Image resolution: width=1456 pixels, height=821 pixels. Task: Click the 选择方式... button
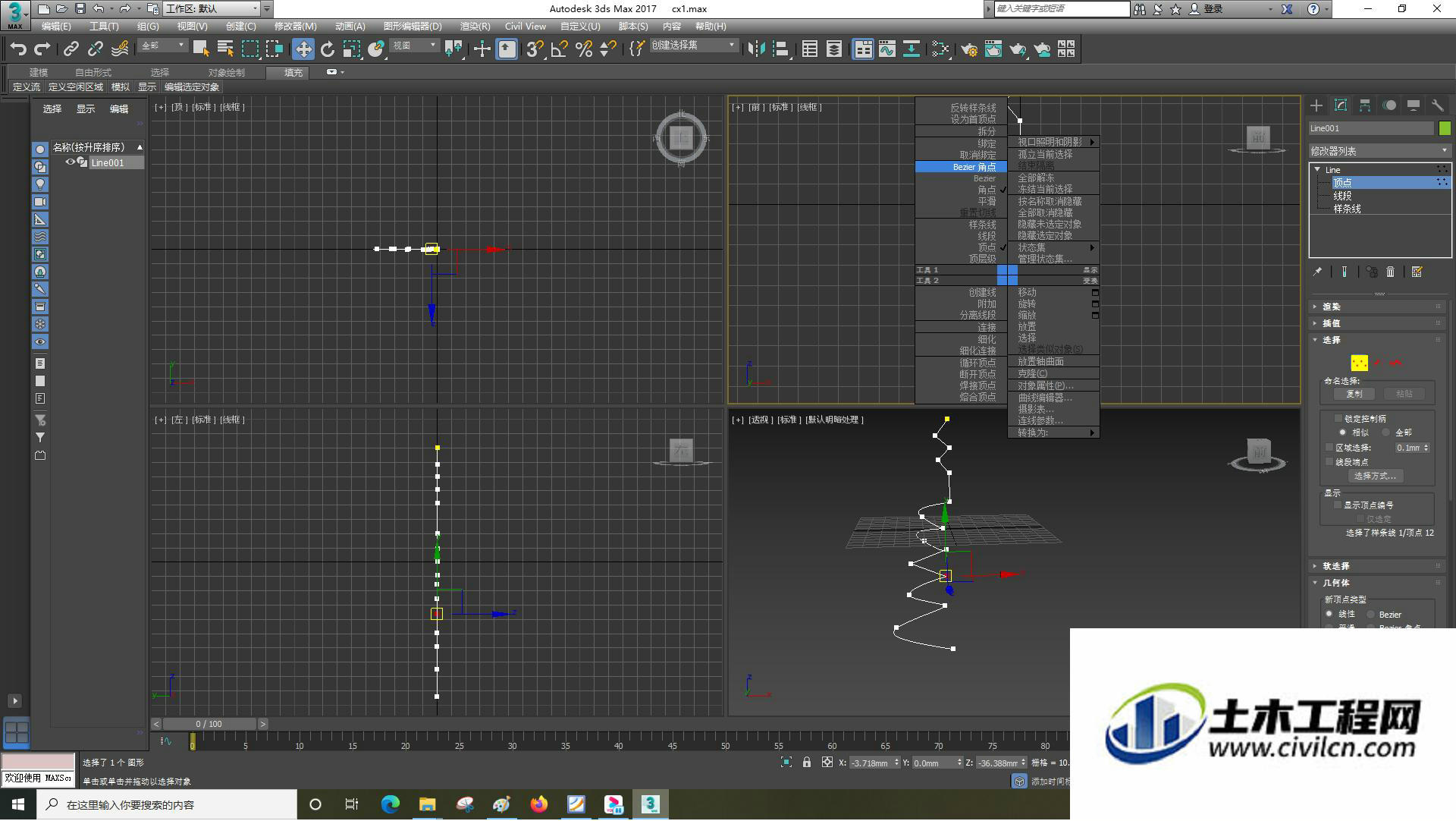point(1375,476)
